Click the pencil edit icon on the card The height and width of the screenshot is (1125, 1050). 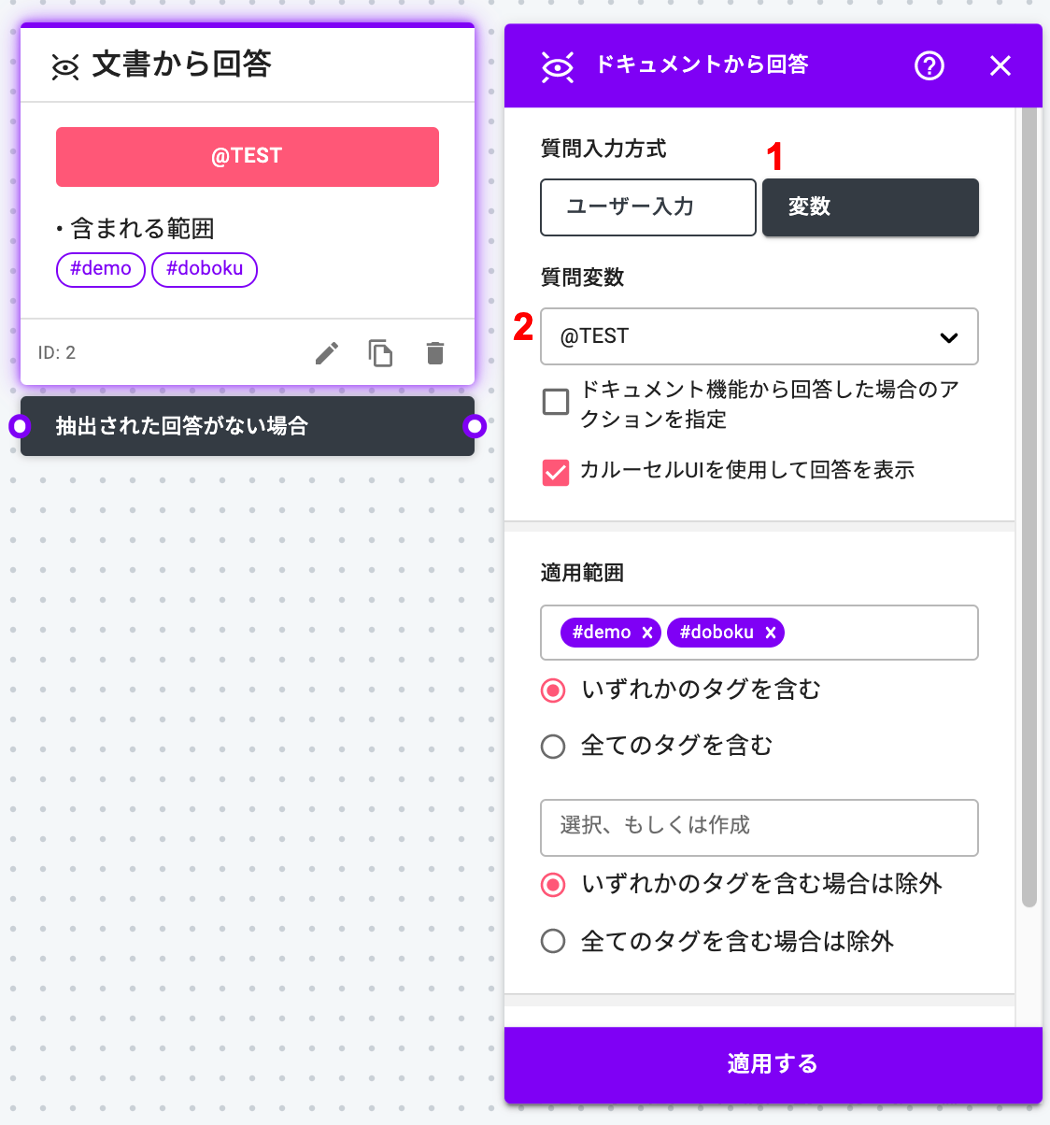pos(327,353)
